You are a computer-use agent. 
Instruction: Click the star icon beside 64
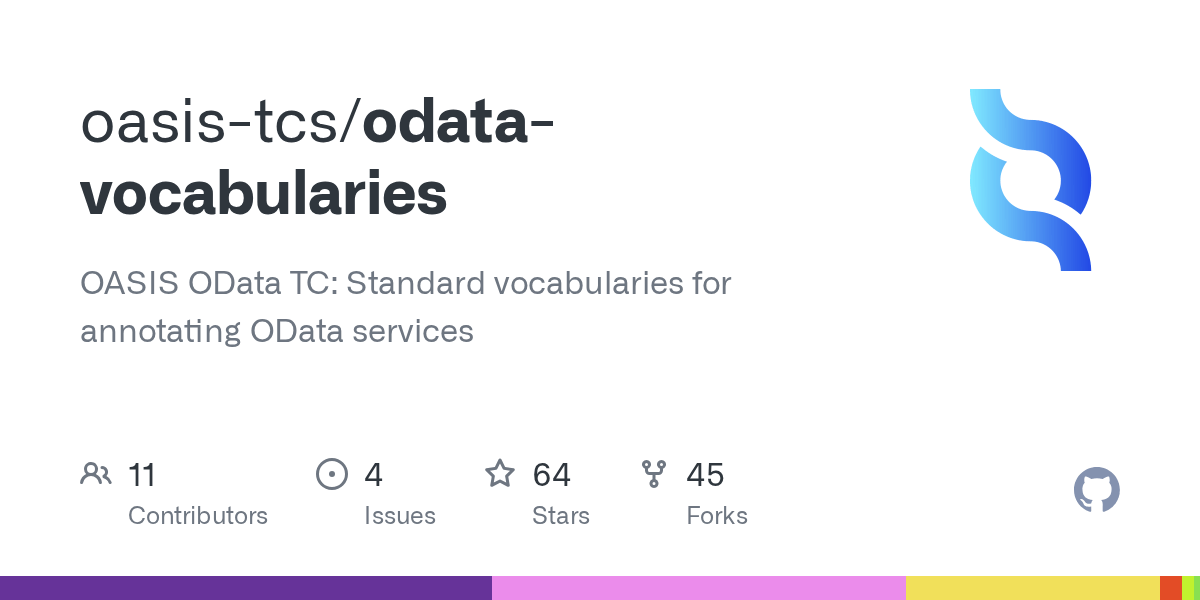pos(500,473)
